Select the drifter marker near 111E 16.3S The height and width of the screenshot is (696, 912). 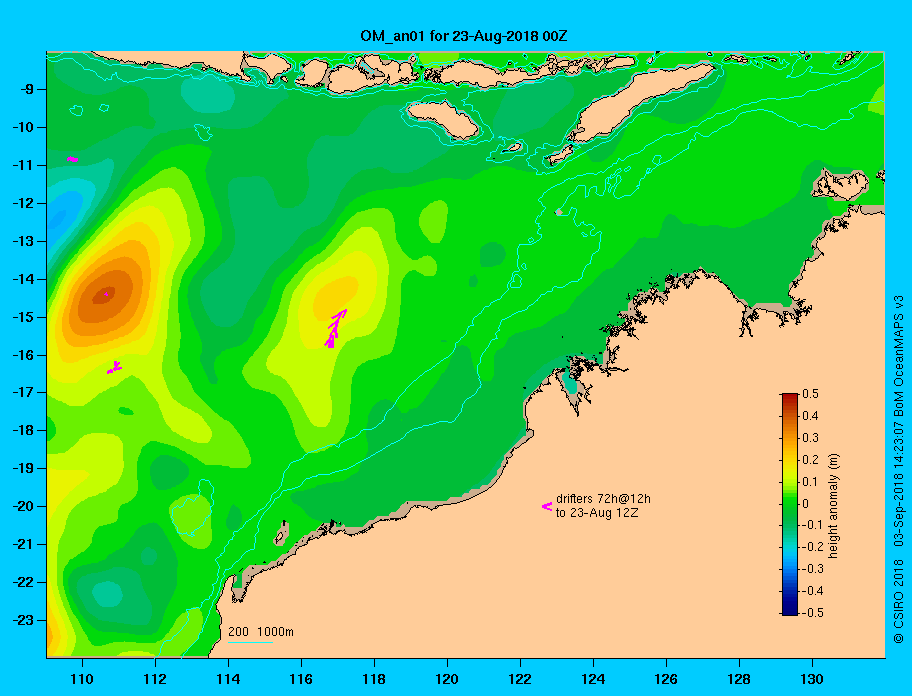[115, 367]
